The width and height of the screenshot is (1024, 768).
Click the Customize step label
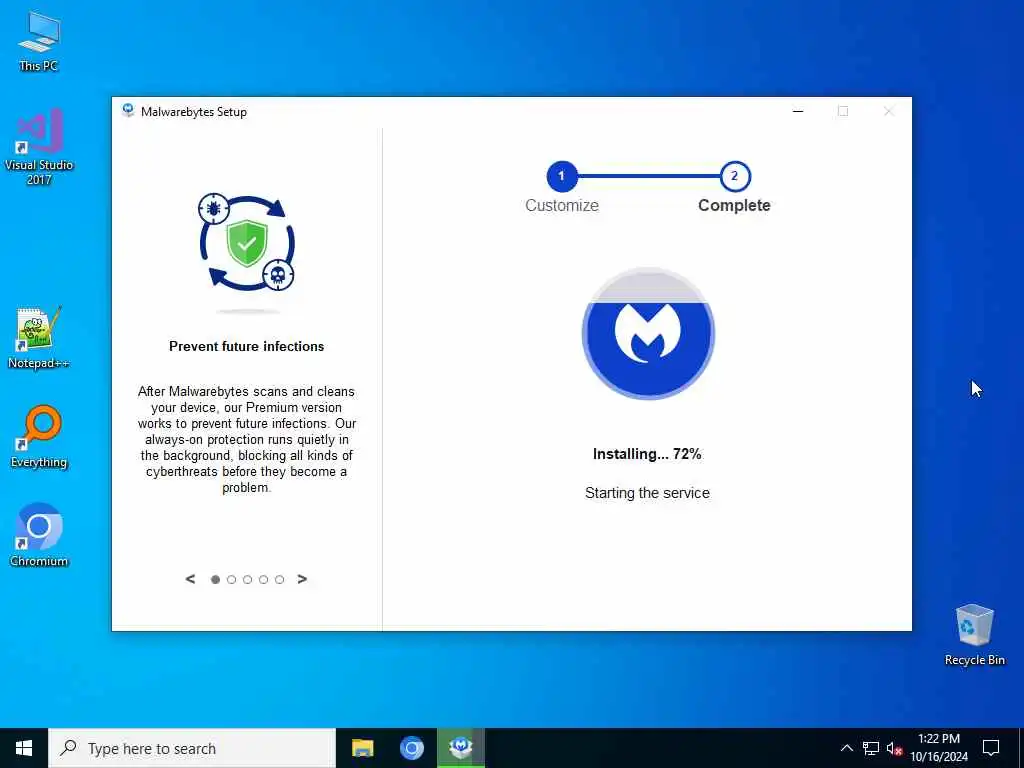point(562,205)
